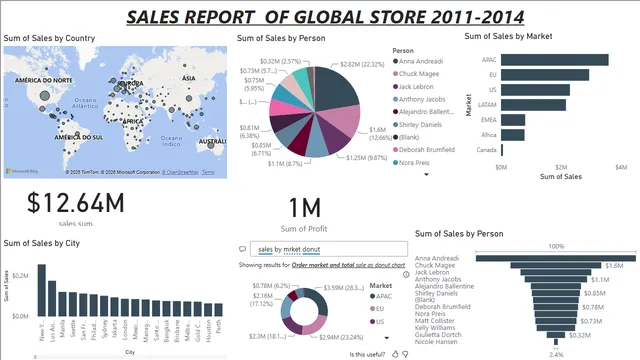The image size is (640, 360).
Task: Select Chuck Magee $1.6M funnel bar
Action: 556,265
